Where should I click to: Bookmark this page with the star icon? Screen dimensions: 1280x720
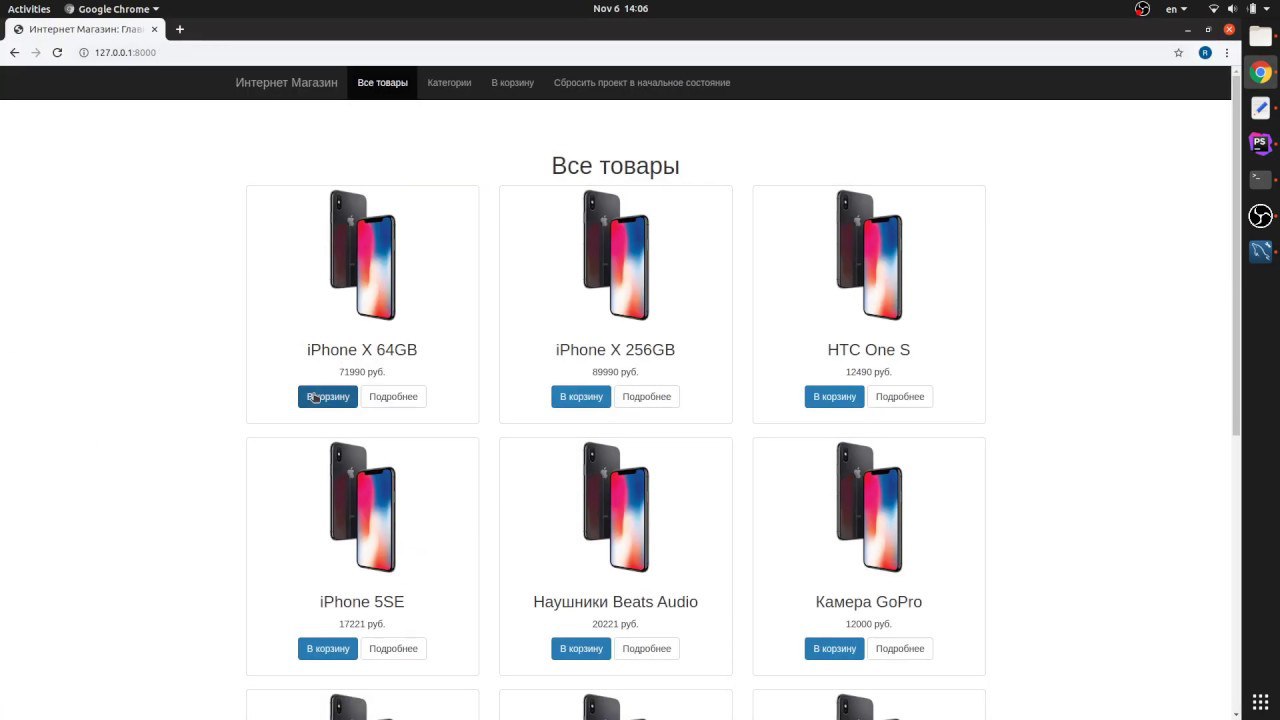pos(1179,53)
